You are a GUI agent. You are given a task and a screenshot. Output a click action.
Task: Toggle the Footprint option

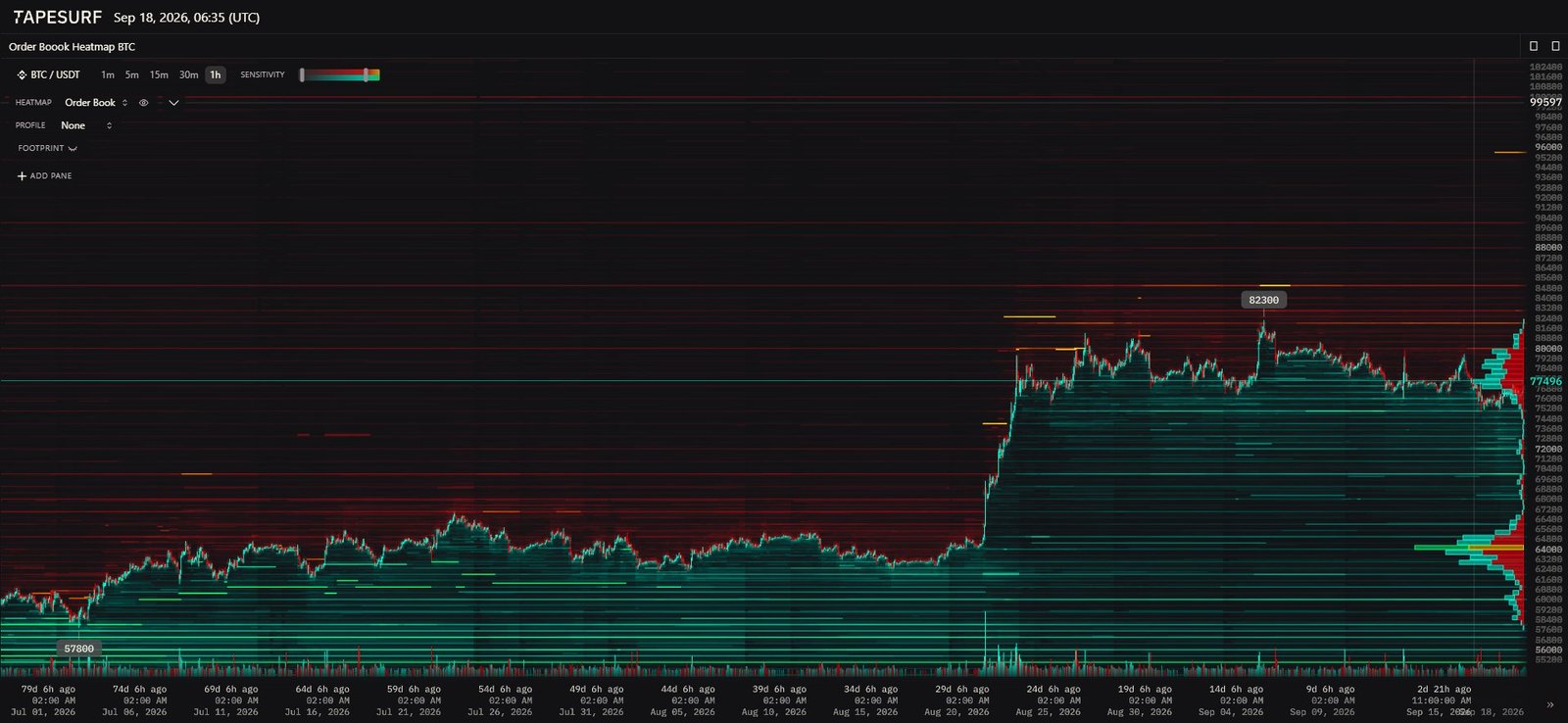click(x=47, y=148)
